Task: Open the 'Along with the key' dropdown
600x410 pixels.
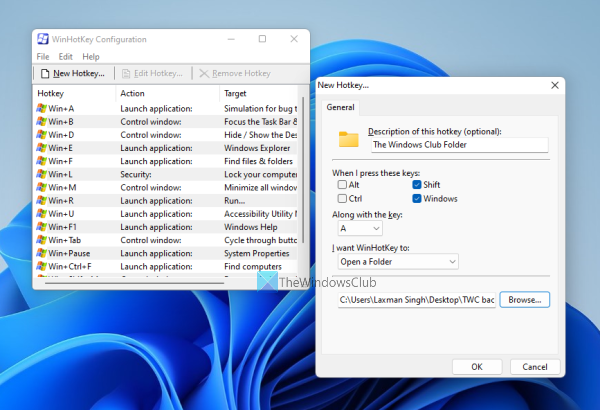Action: coord(361,229)
